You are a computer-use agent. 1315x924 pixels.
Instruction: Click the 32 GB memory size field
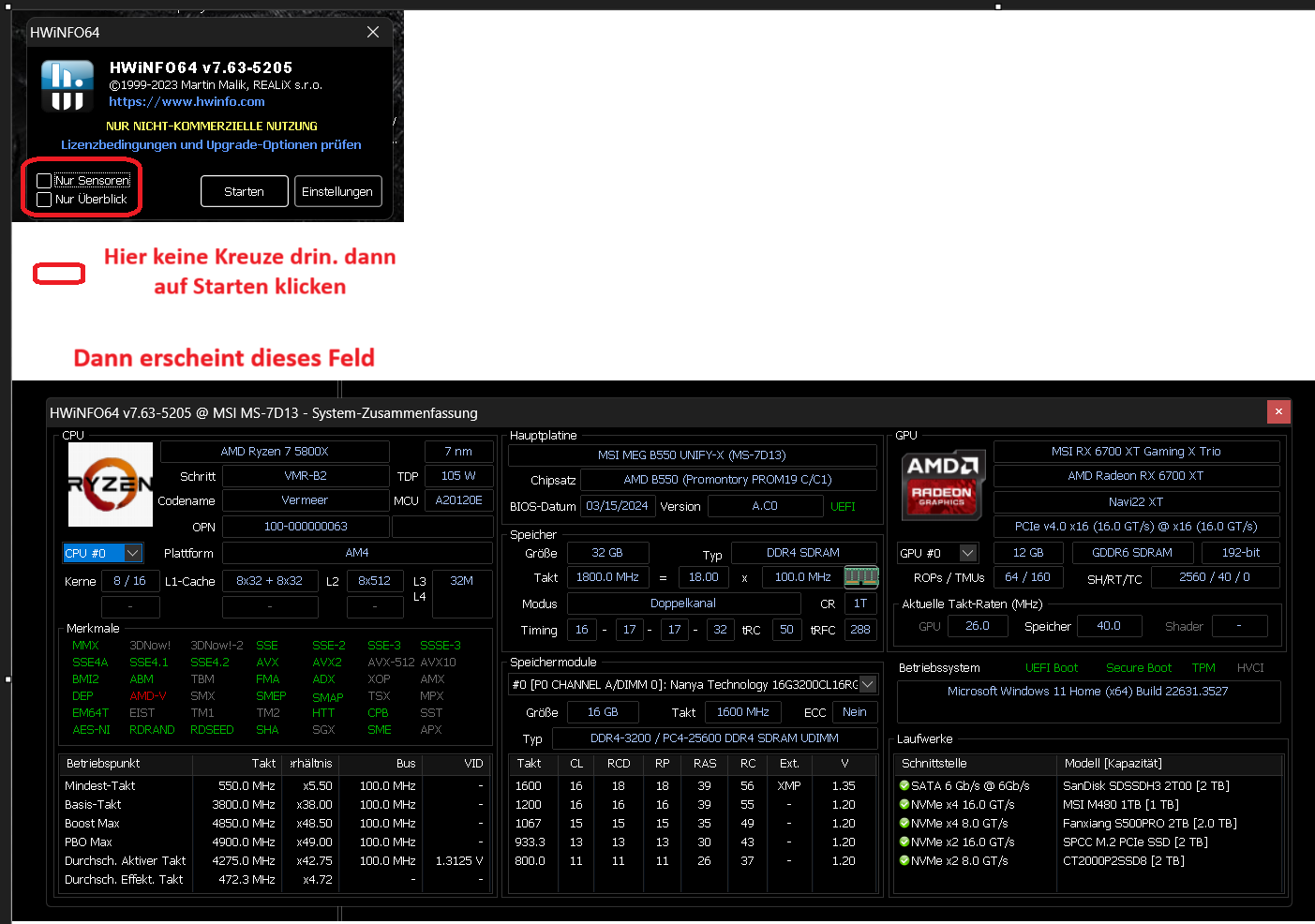[607, 553]
